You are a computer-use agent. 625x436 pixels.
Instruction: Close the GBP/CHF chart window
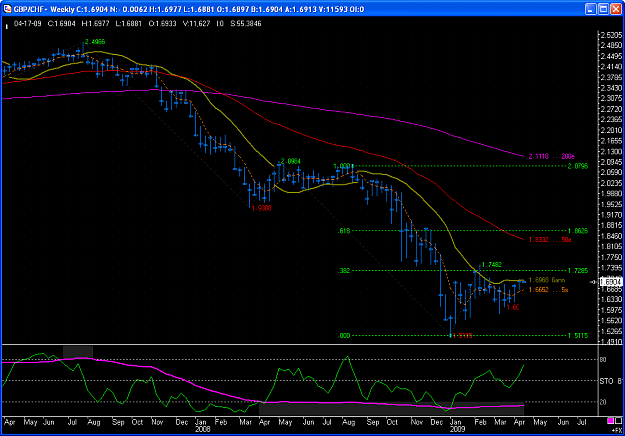tap(616, 9)
